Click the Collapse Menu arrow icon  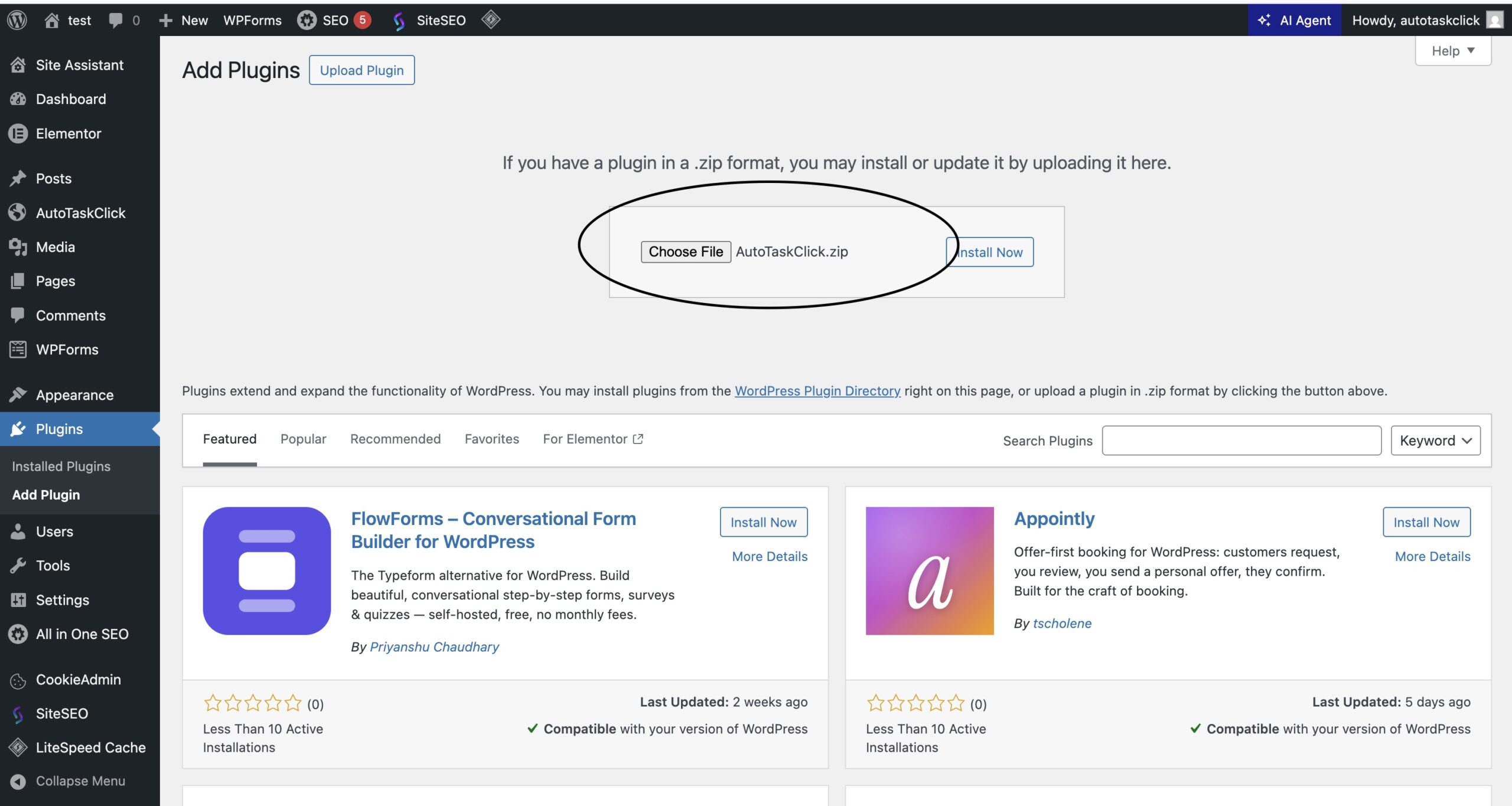(18, 781)
